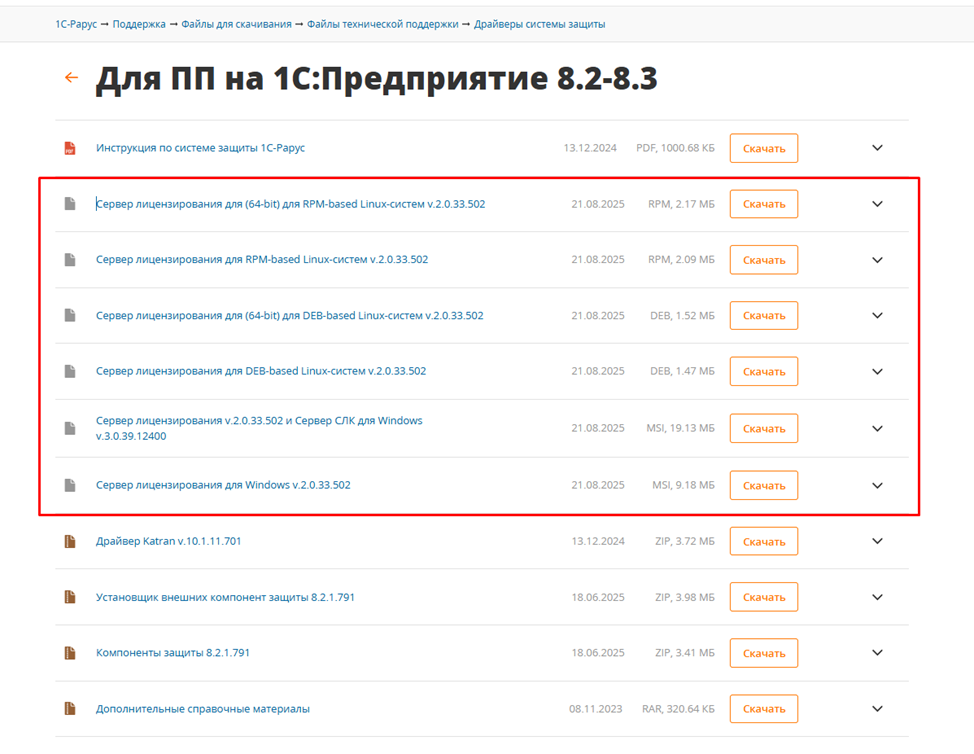Click Скачать for MSI 19.13 МБ file
Screen dimensions: 974x754
(764, 429)
